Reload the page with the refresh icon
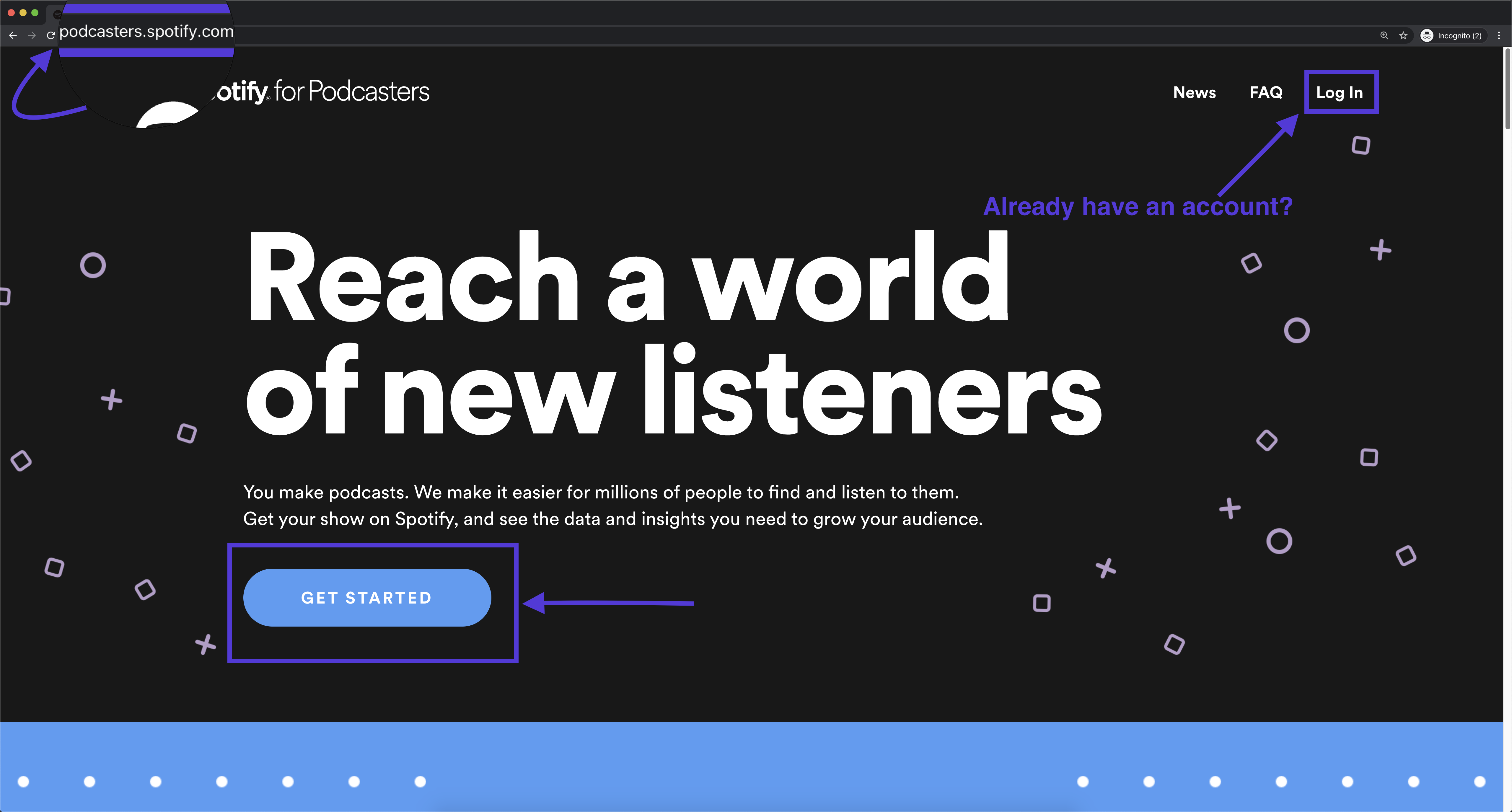The height and width of the screenshot is (812, 1512). point(51,36)
